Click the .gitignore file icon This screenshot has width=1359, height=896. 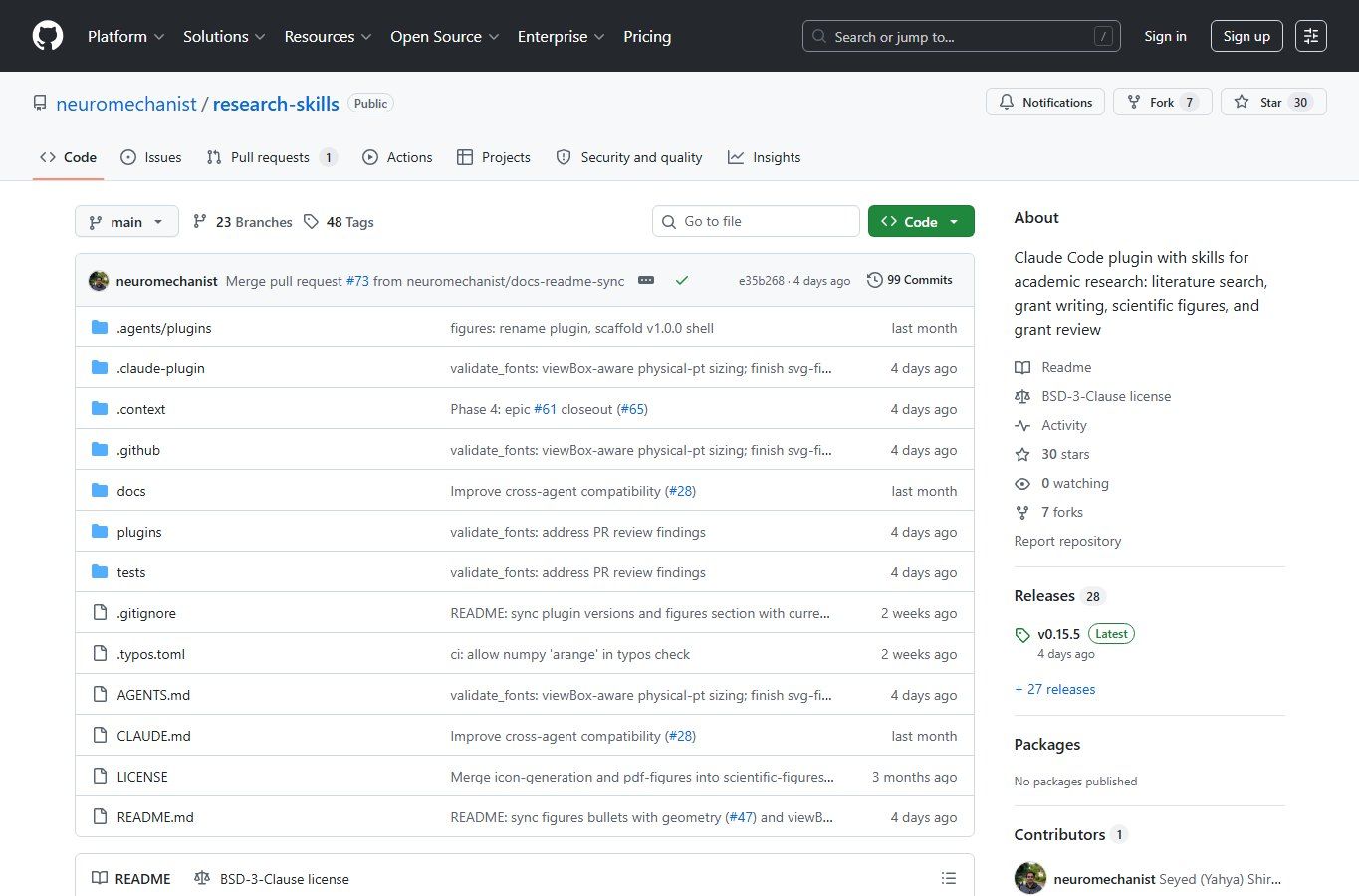click(x=100, y=613)
